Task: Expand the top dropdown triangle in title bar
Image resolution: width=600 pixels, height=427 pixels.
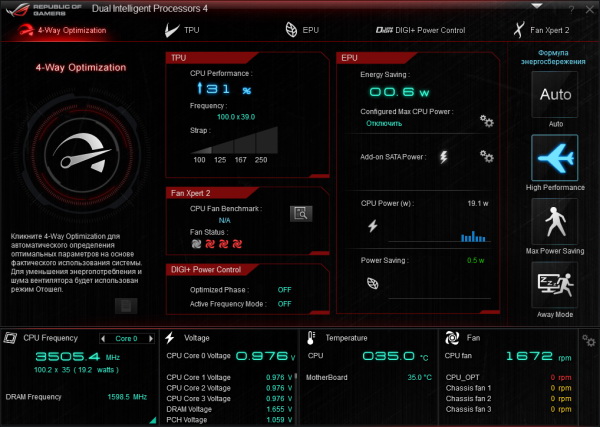Action: click(536, 6)
